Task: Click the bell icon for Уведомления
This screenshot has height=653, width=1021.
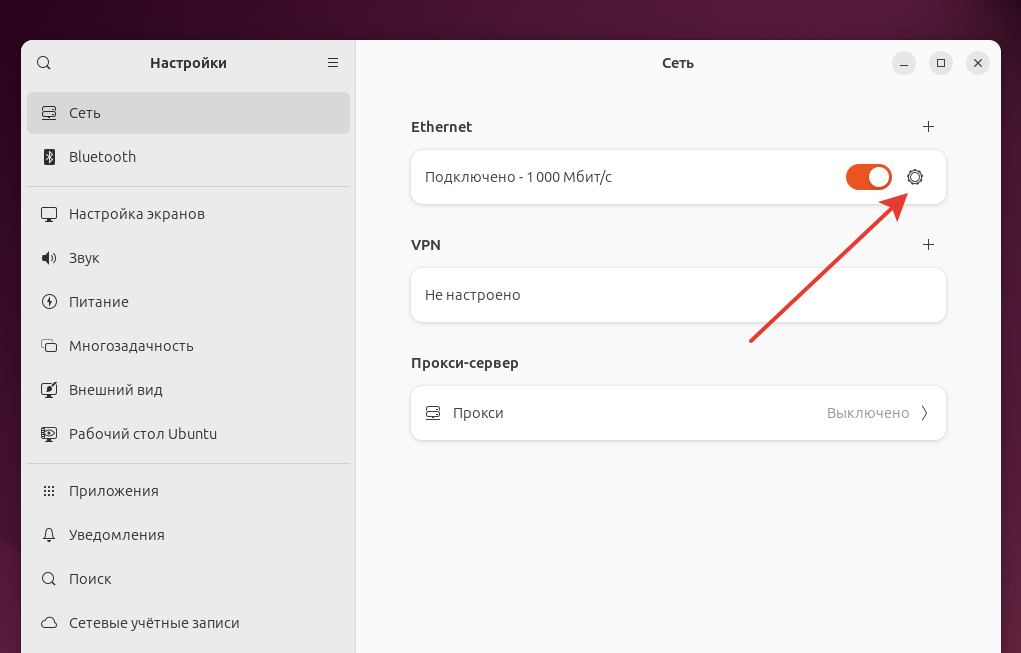Action: [x=49, y=535]
